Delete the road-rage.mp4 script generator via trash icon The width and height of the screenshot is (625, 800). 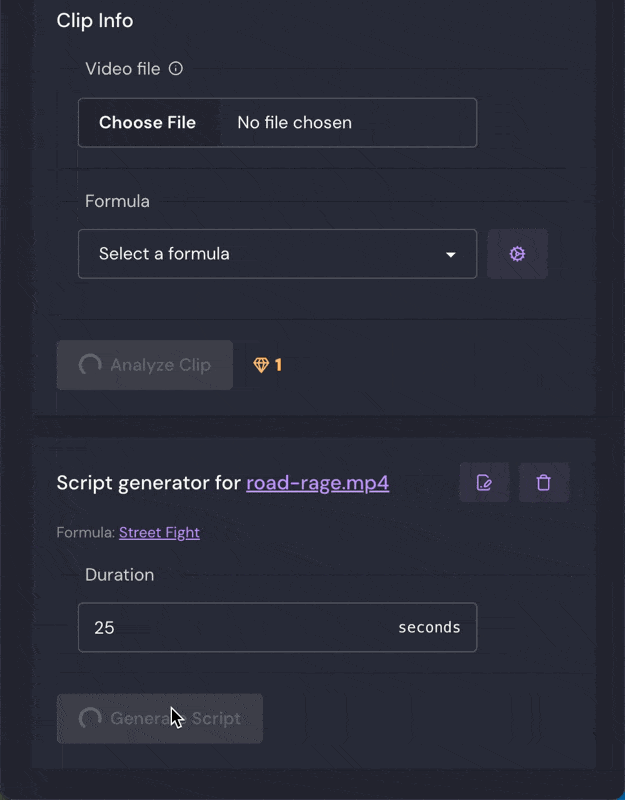[x=543, y=482]
